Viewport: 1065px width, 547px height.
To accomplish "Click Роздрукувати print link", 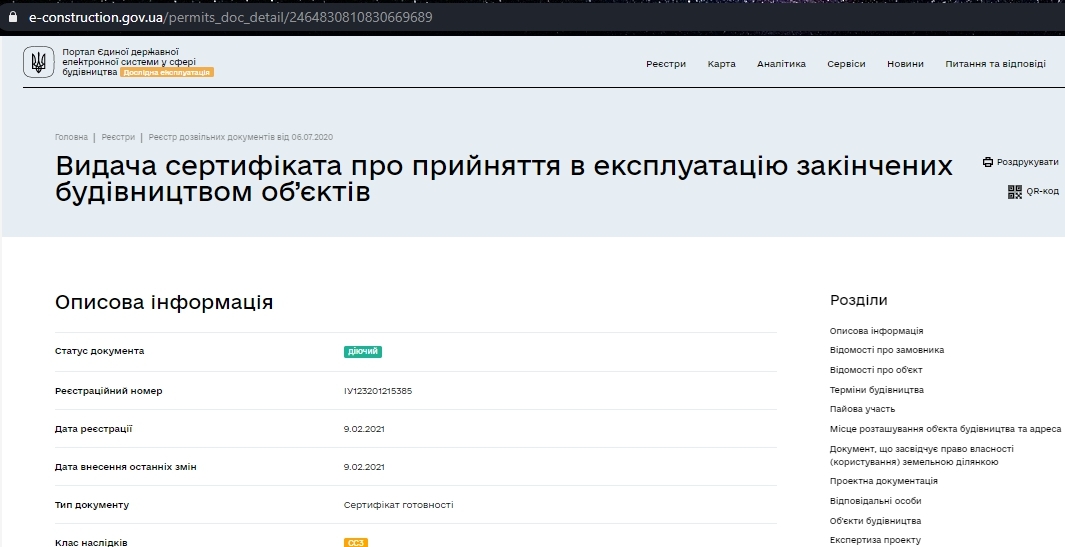I will (x=1028, y=162).
